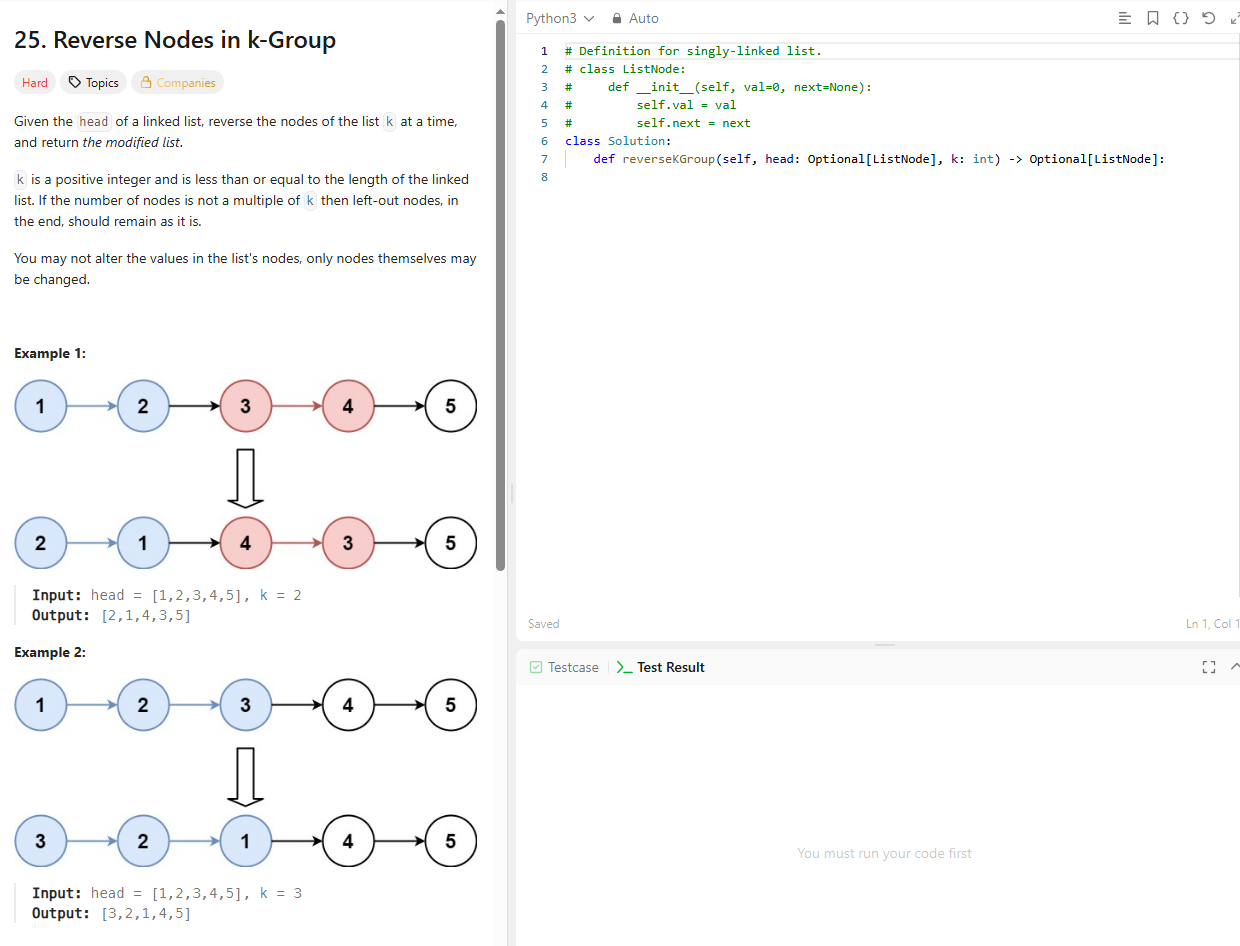Viewport: 1240px width, 946px height.
Task: Click the Hard difficulty badge
Action: [x=35, y=83]
